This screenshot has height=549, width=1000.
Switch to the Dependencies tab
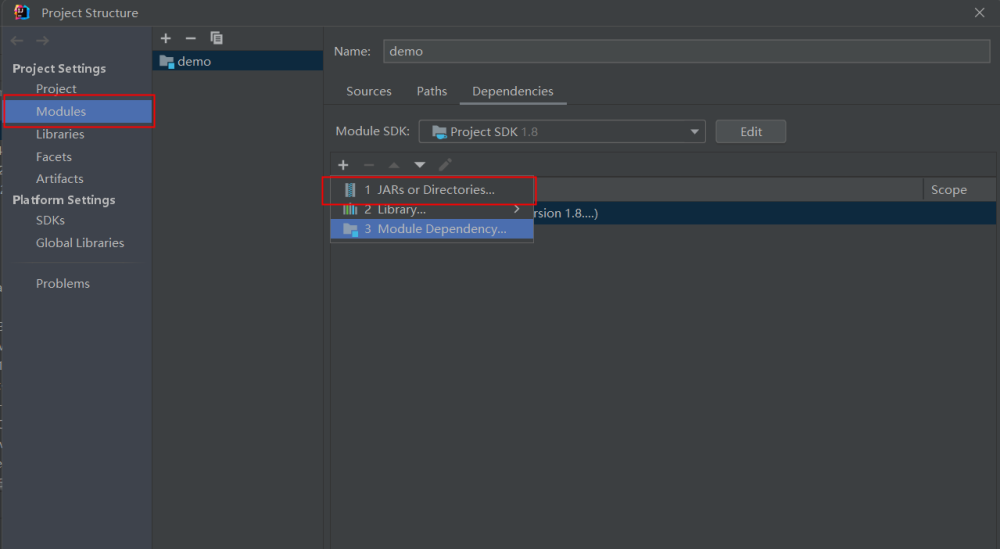pos(513,91)
